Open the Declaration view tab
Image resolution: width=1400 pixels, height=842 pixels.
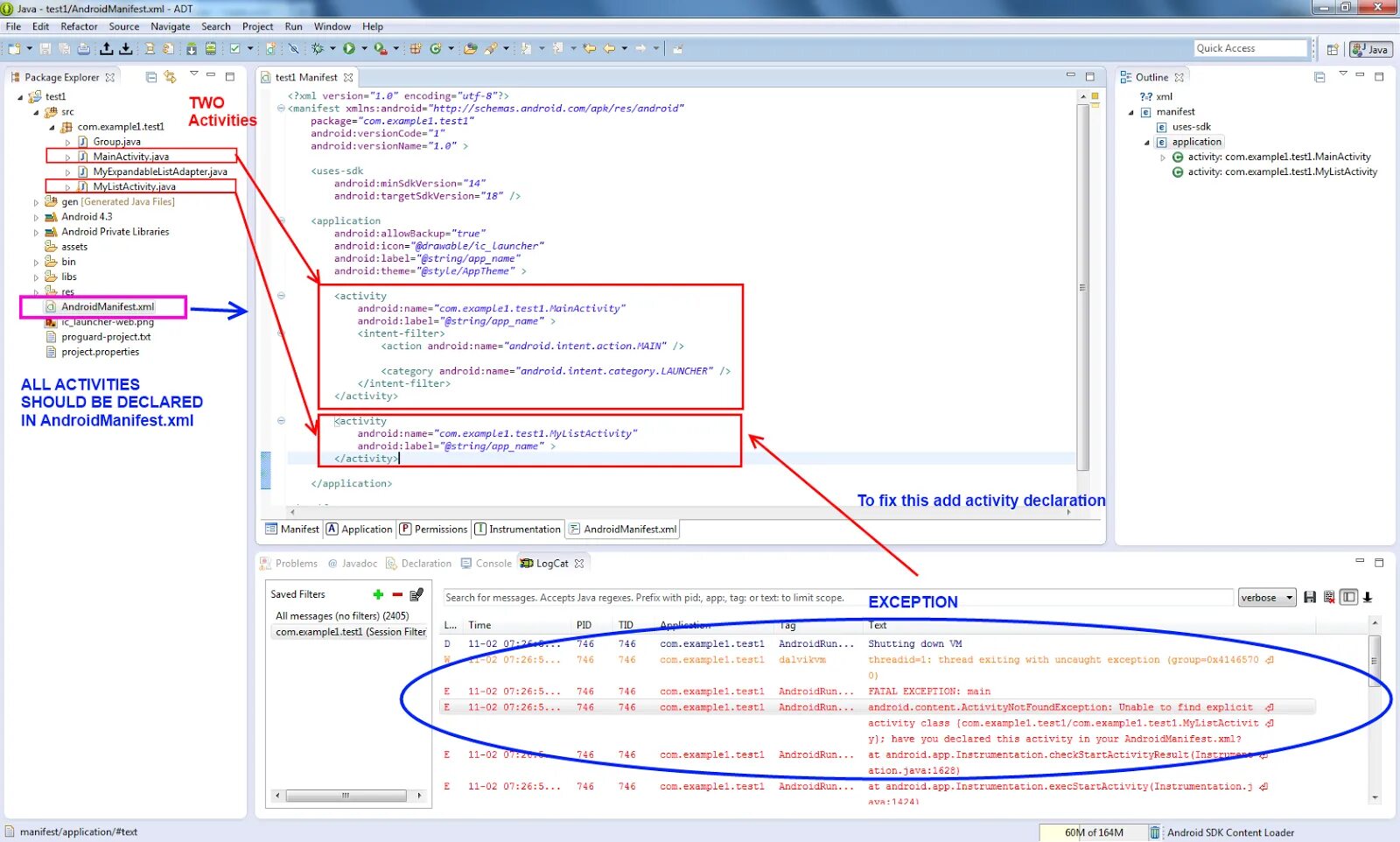click(419, 564)
